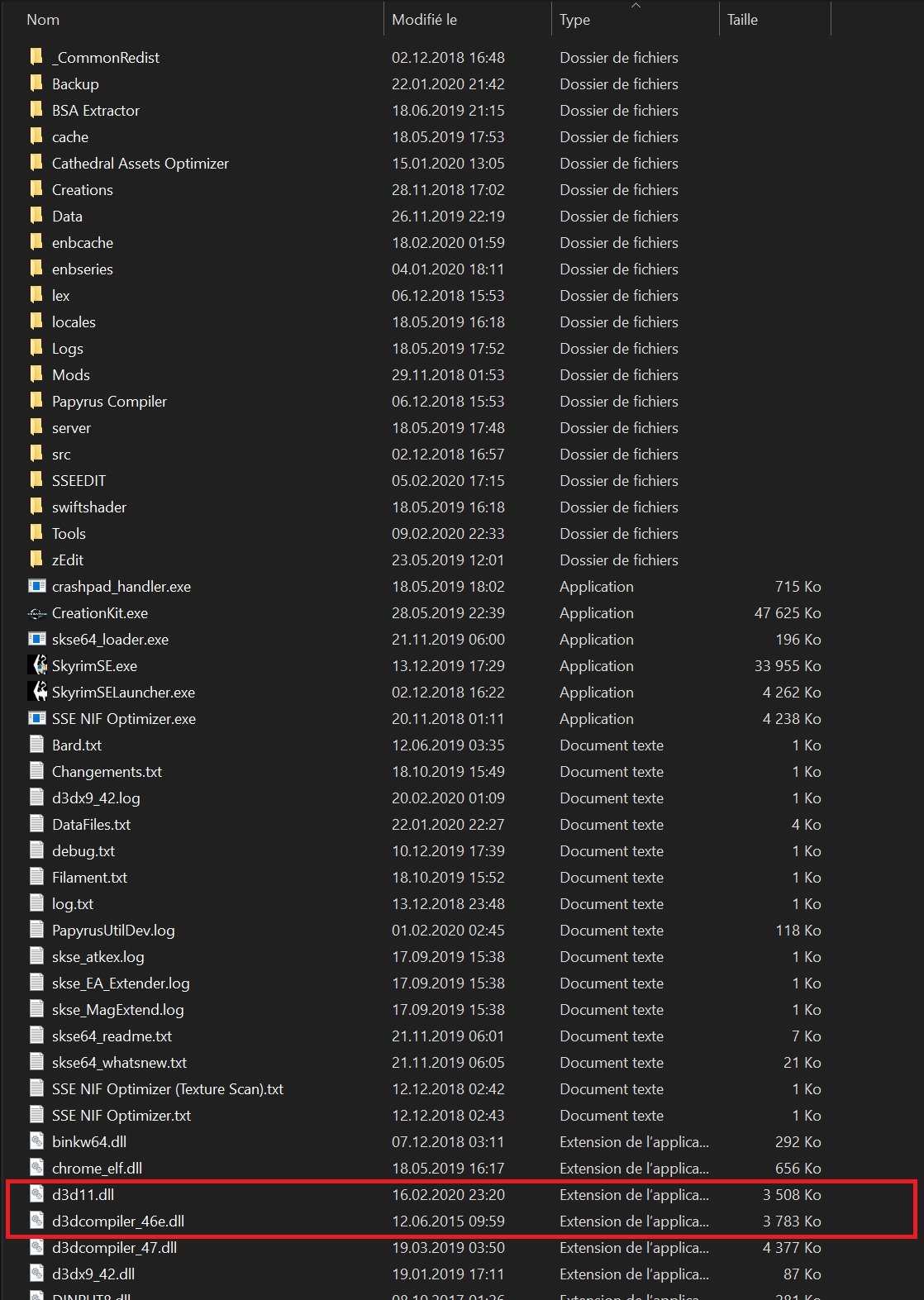Sort by the Type column header

(x=574, y=20)
